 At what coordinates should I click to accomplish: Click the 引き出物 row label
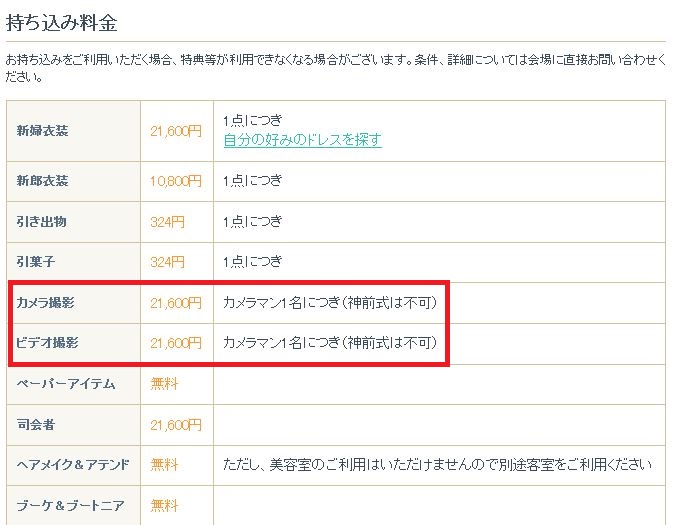coord(43,222)
